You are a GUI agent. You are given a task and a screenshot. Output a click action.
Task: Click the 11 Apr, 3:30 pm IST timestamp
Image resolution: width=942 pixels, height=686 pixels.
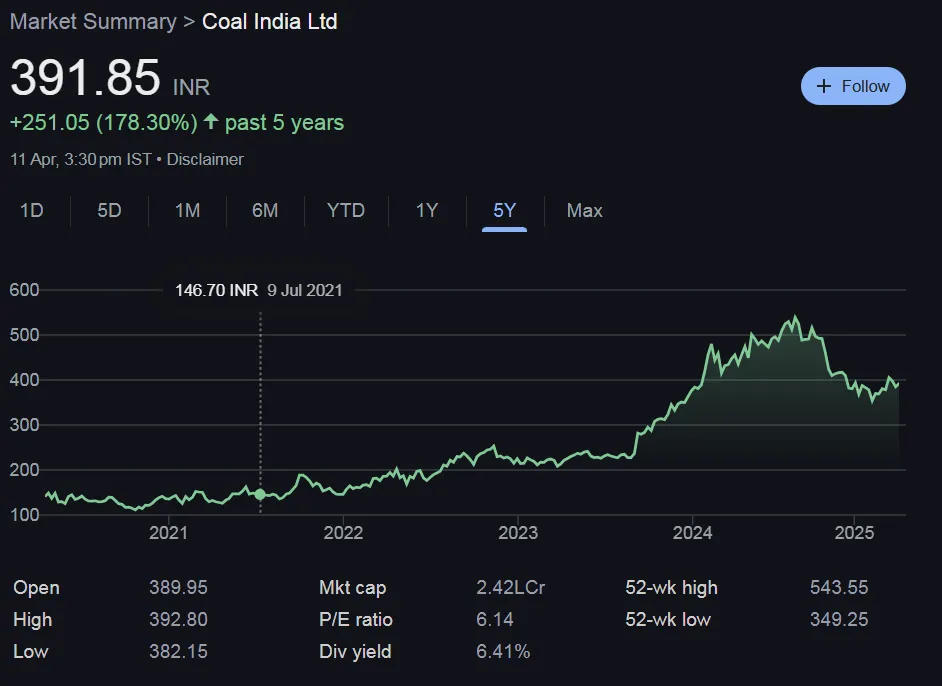point(81,159)
